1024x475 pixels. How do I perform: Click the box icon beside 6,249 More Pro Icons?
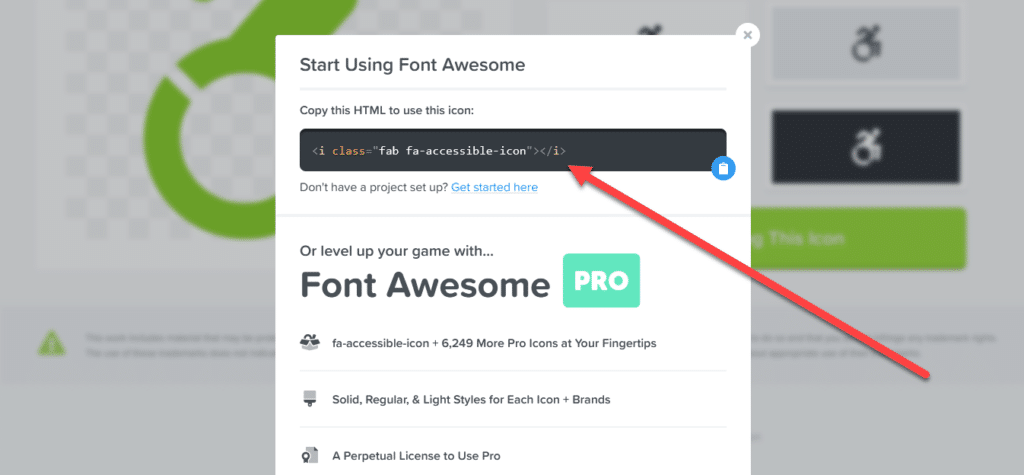(309, 342)
